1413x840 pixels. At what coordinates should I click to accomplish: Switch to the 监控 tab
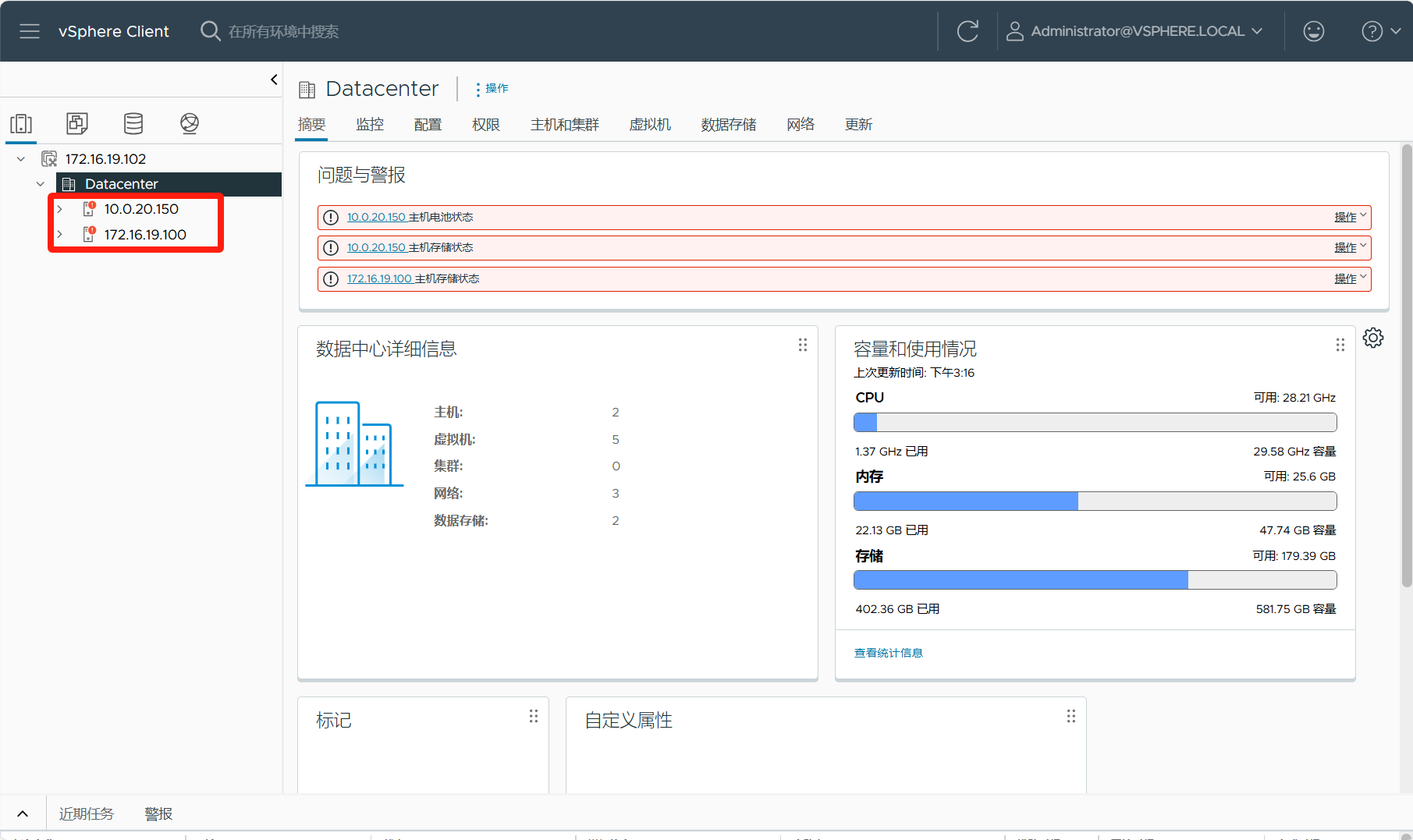point(370,125)
